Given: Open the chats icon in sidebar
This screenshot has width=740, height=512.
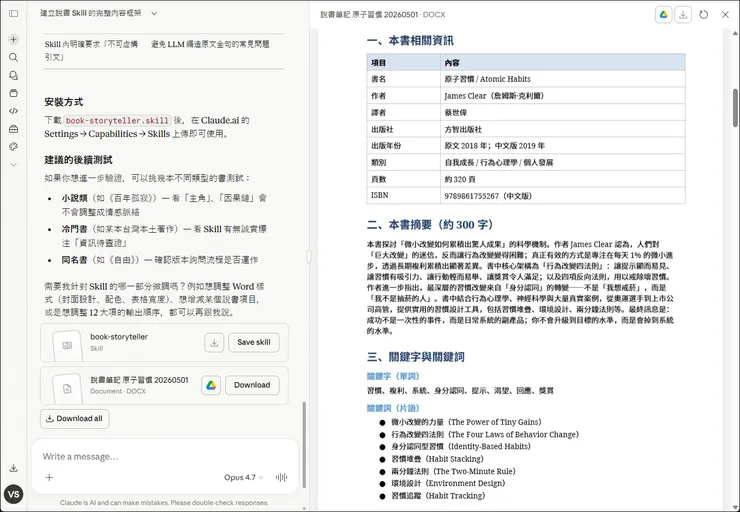Looking at the screenshot, I should 14,75.
